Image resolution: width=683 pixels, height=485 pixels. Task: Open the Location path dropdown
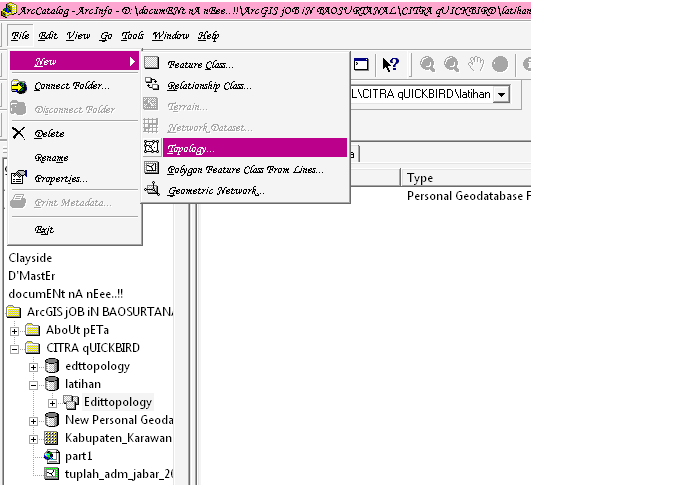tap(502, 94)
